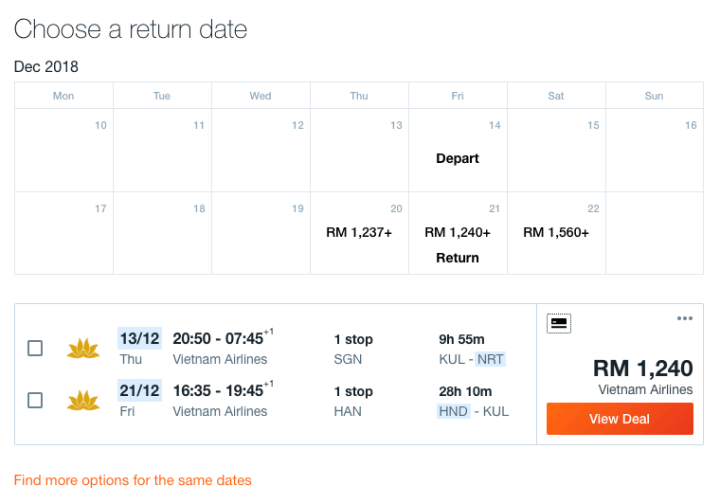
Task: Tick checkbox for 21/12 return flight
Action: tap(35, 400)
